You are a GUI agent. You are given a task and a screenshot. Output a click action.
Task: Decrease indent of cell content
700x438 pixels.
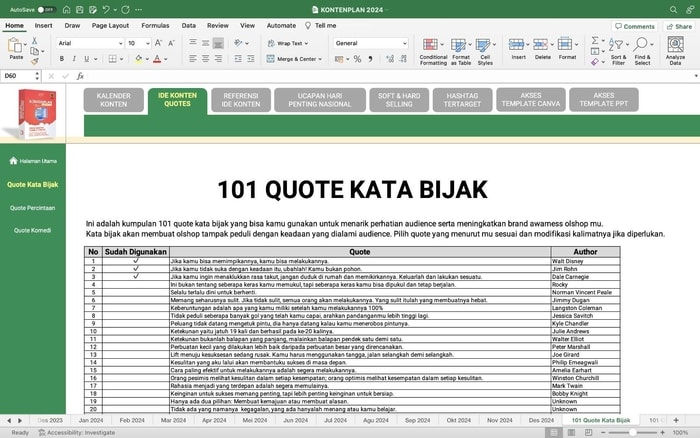(x=238, y=58)
